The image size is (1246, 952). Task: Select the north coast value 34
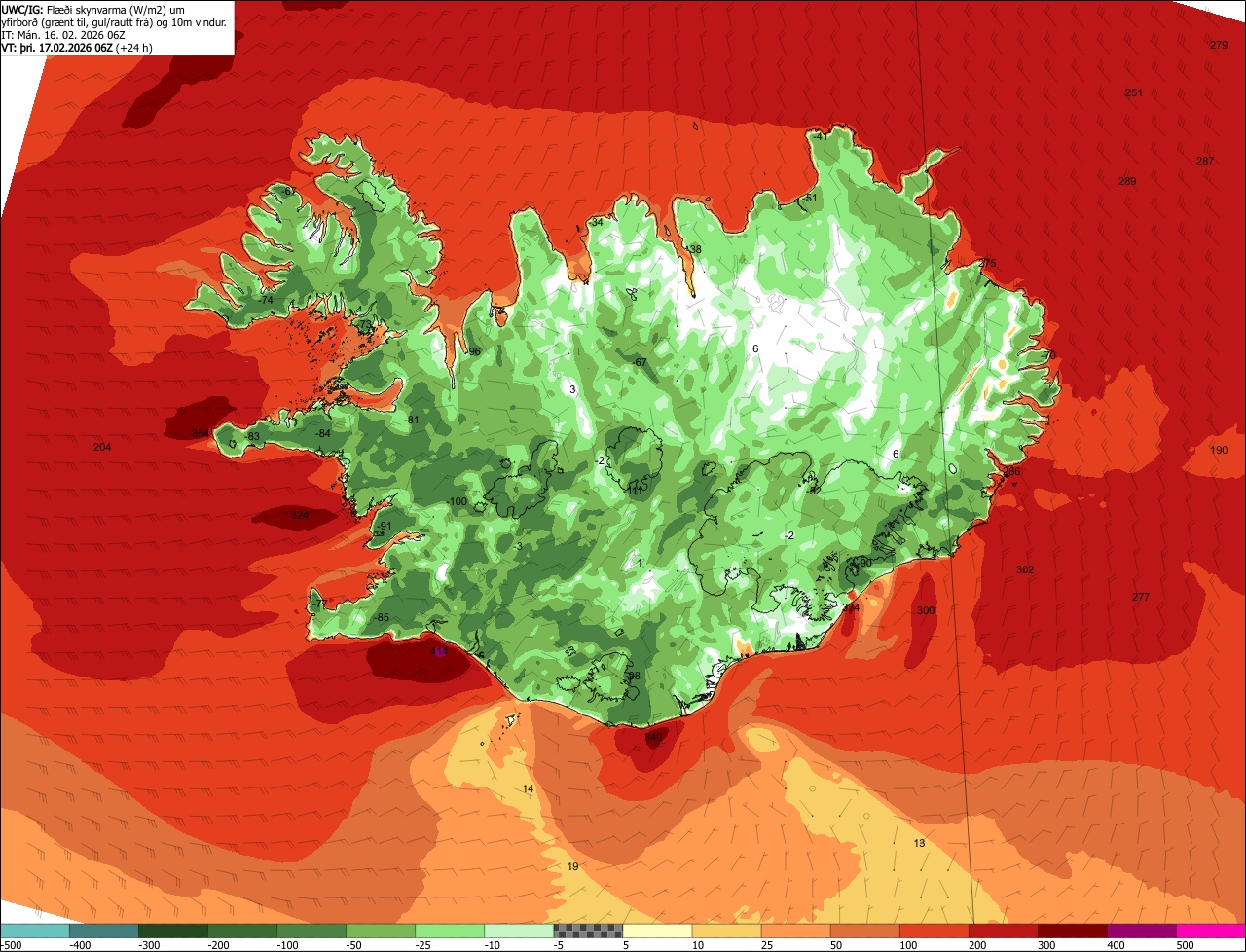pyautogui.click(x=597, y=222)
